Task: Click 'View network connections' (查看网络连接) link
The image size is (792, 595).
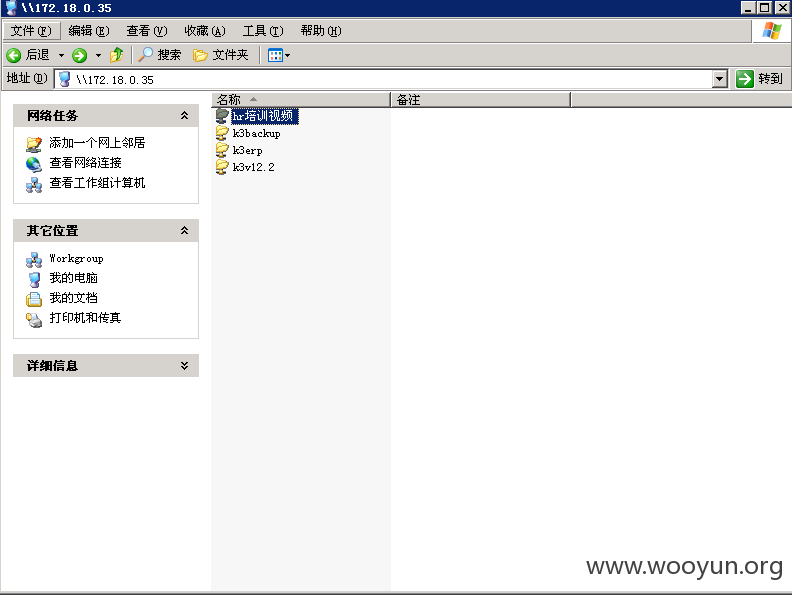Action: (85, 163)
